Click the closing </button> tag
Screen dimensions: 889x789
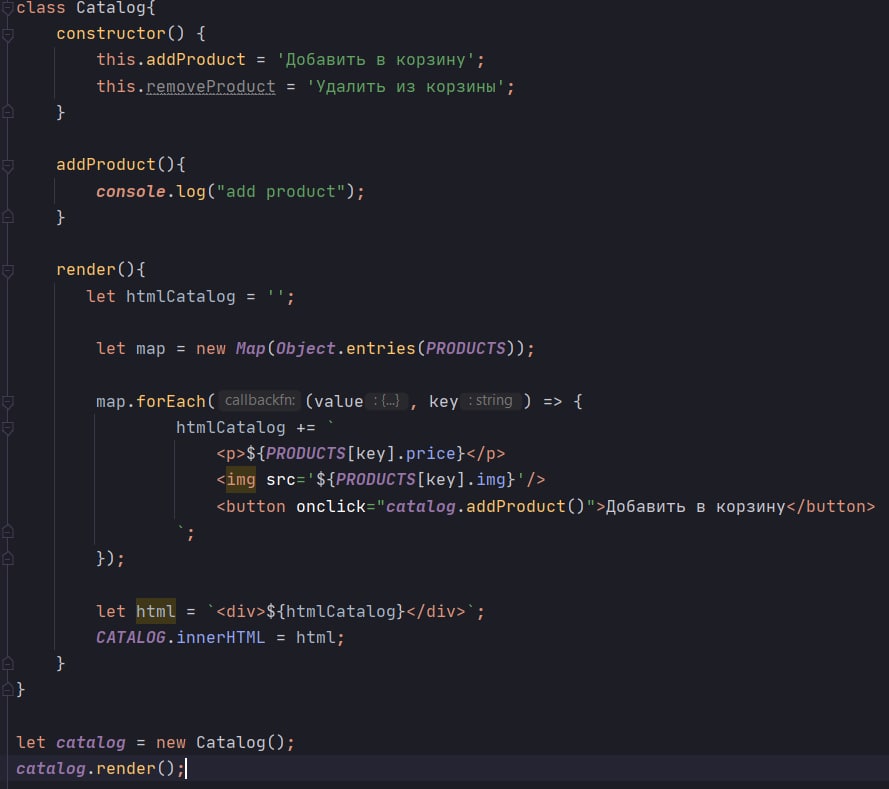(831, 506)
